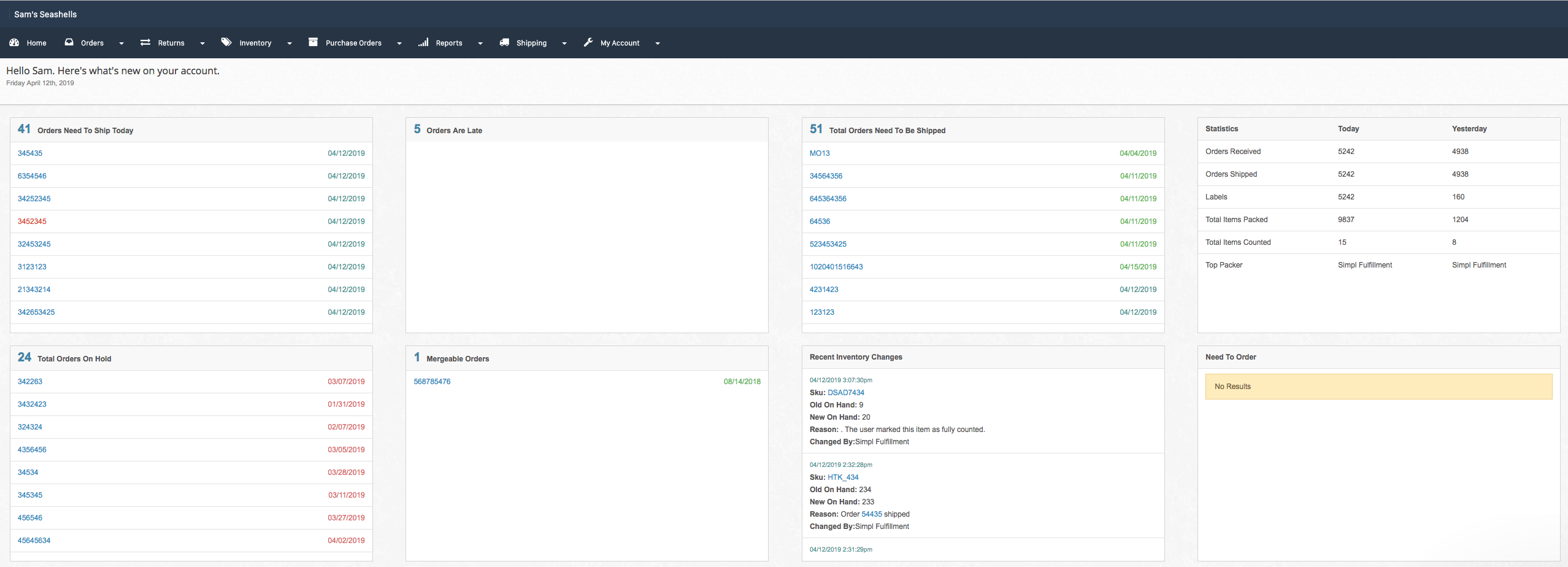The image size is (1568, 567).
Task: Click the Orders inbox tray icon
Action: (69, 42)
